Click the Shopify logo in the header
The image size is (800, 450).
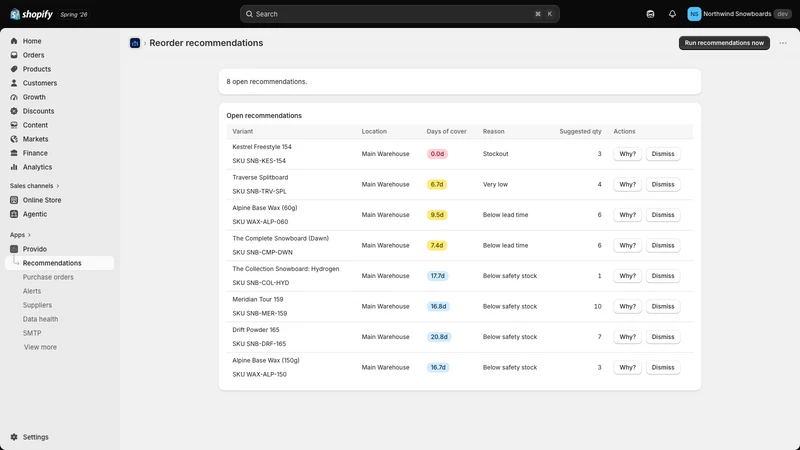click(32, 14)
